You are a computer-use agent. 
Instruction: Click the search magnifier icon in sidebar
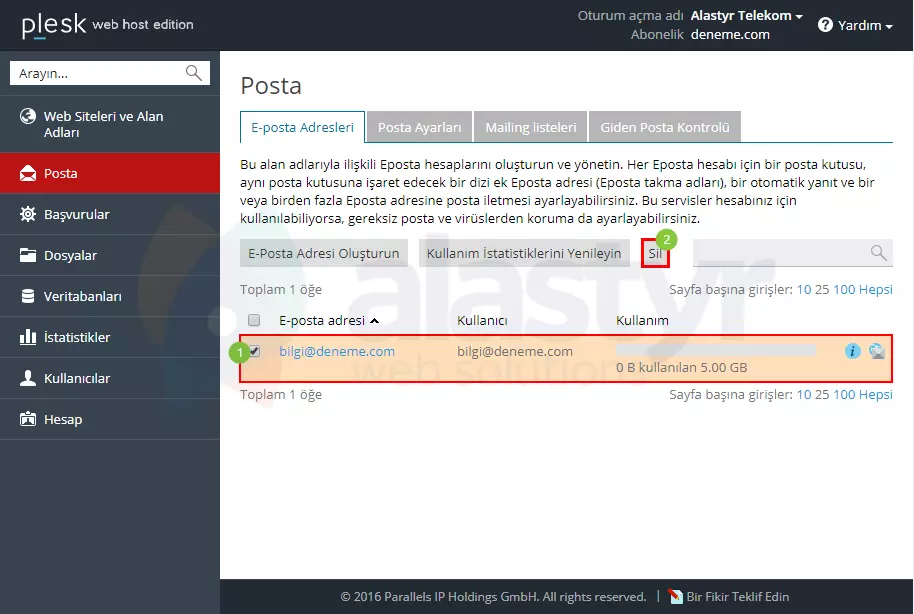[194, 73]
